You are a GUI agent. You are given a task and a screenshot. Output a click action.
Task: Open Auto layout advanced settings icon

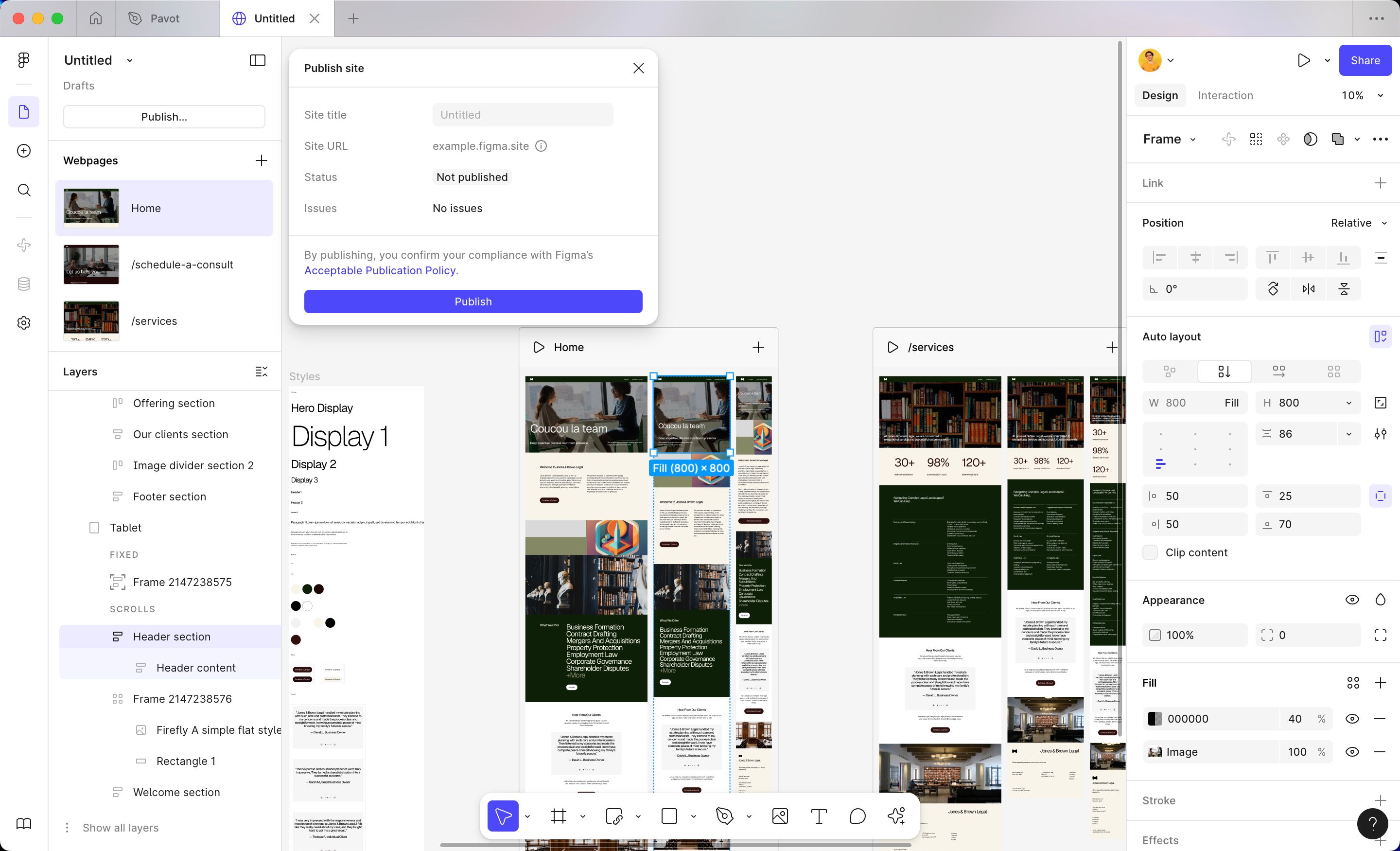[1380, 434]
